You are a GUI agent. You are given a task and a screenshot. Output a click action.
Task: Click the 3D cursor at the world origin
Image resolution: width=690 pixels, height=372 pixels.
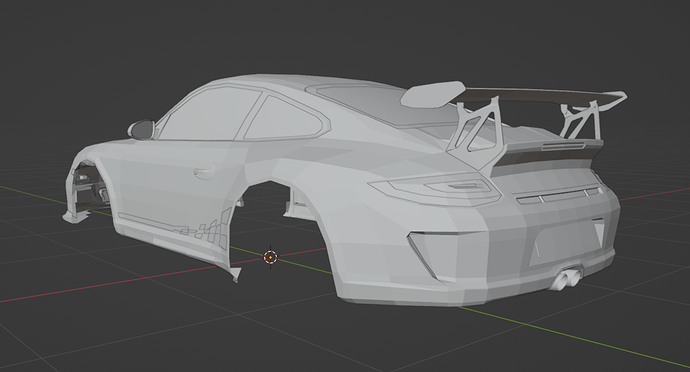point(270,257)
